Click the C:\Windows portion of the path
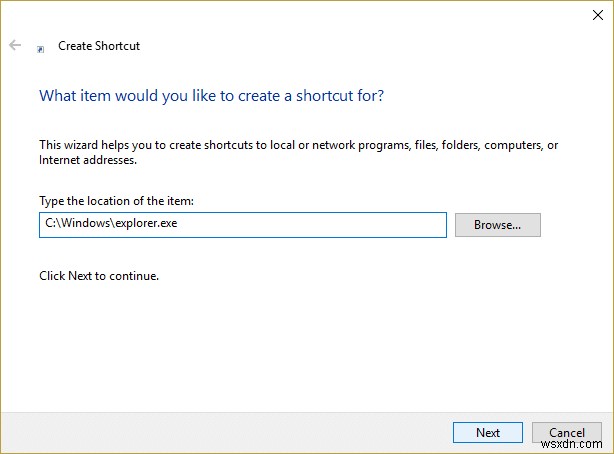The width and height of the screenshot is (614, 454). [x=74, y=225]
